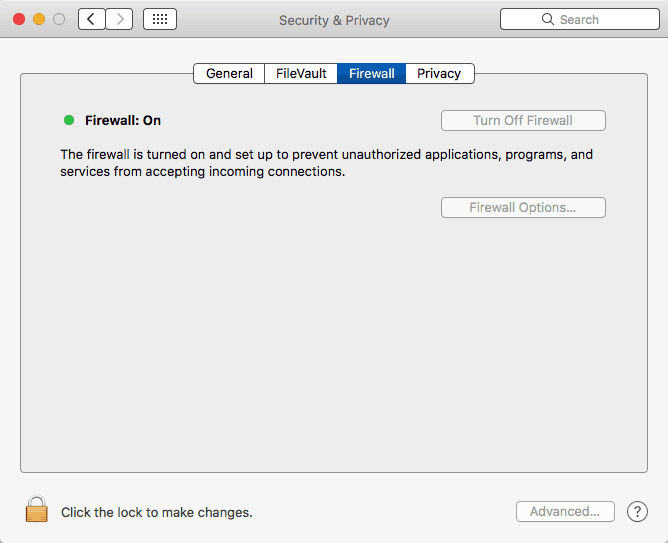Switch to the General tab
The height and width of the screenshot is (543, 668).
click(x=229, y=73)
